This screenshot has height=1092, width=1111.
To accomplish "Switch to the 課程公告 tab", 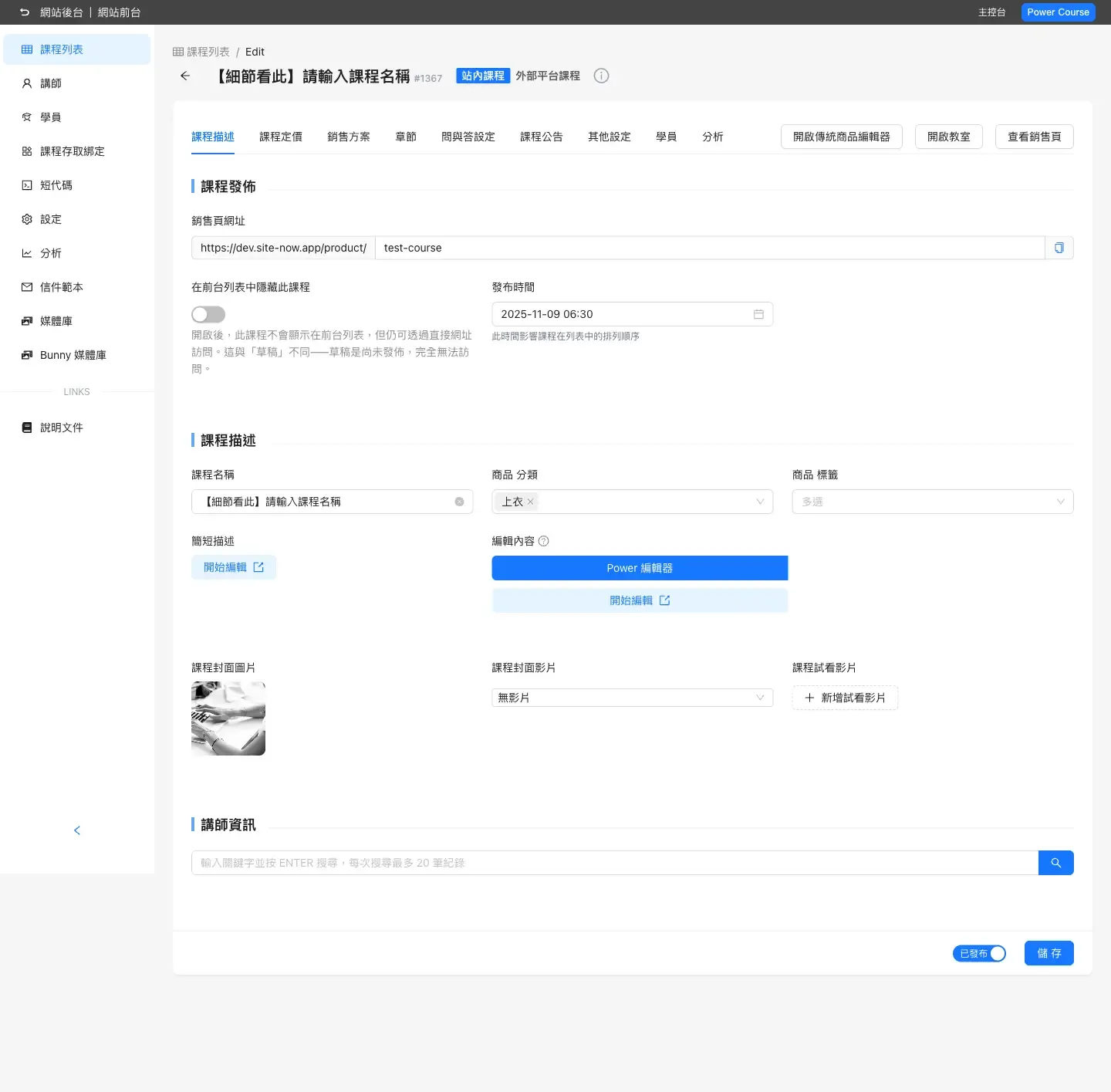I will point(542,137).
